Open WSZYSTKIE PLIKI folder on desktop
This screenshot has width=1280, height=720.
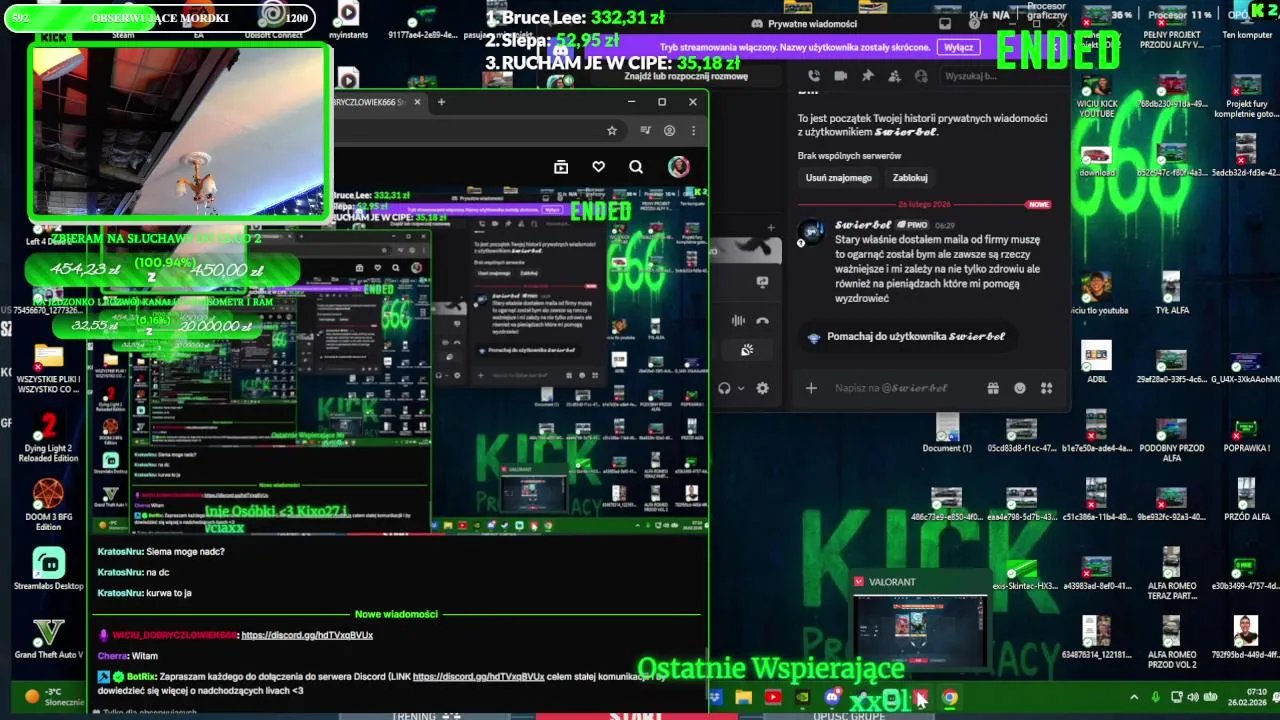pyautogui.click(x=48, y=367)
